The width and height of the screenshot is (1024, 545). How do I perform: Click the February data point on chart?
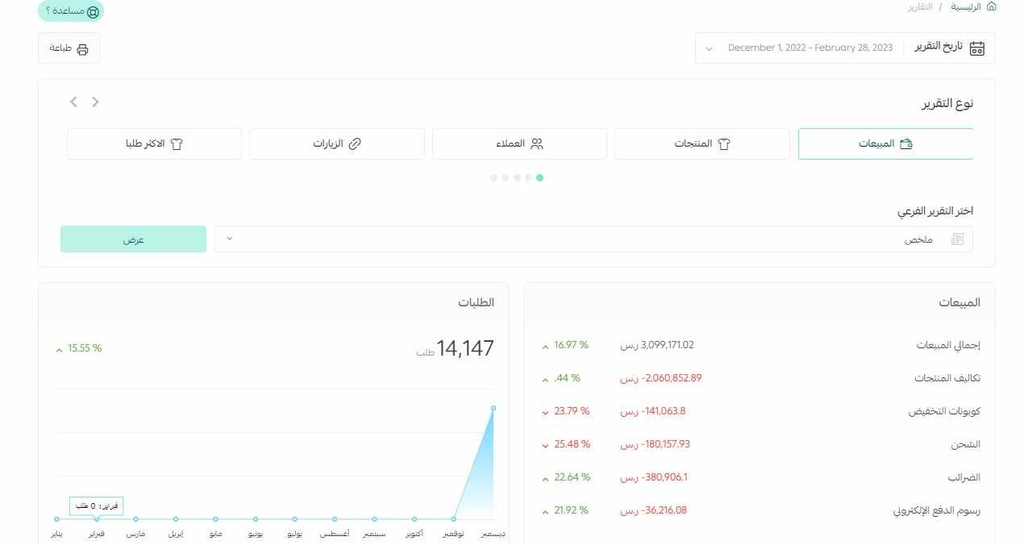coord(96,520)
